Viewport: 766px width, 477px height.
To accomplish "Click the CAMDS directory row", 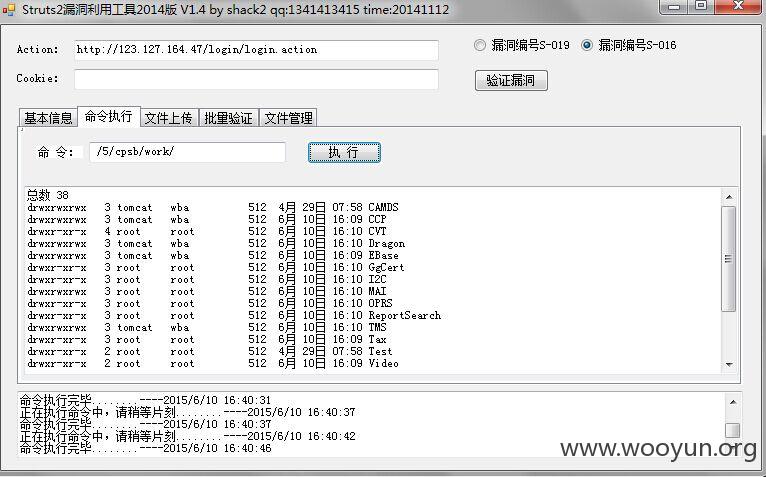I will point(213,207).
